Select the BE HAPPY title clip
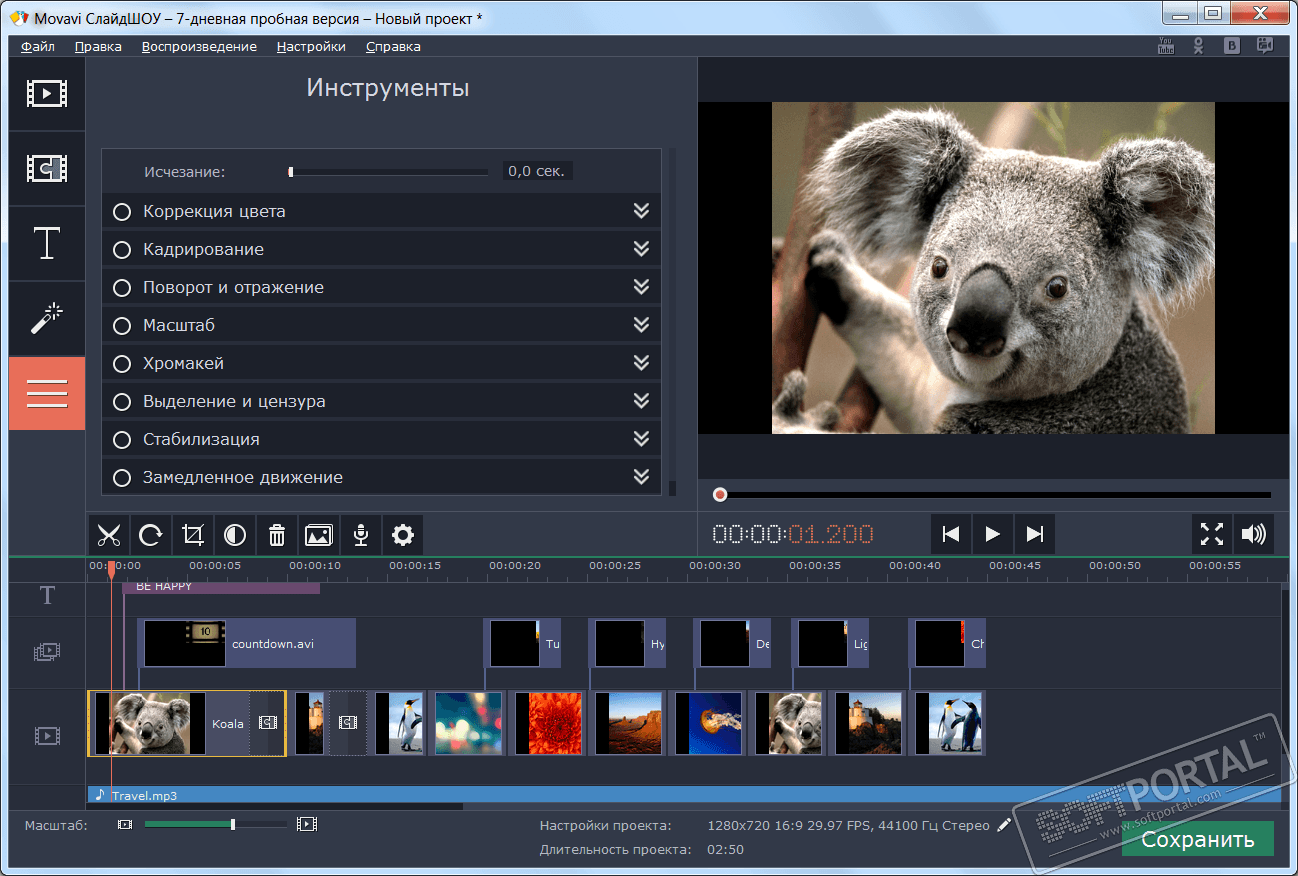The image size is (1298, 876). coord(221,588)
